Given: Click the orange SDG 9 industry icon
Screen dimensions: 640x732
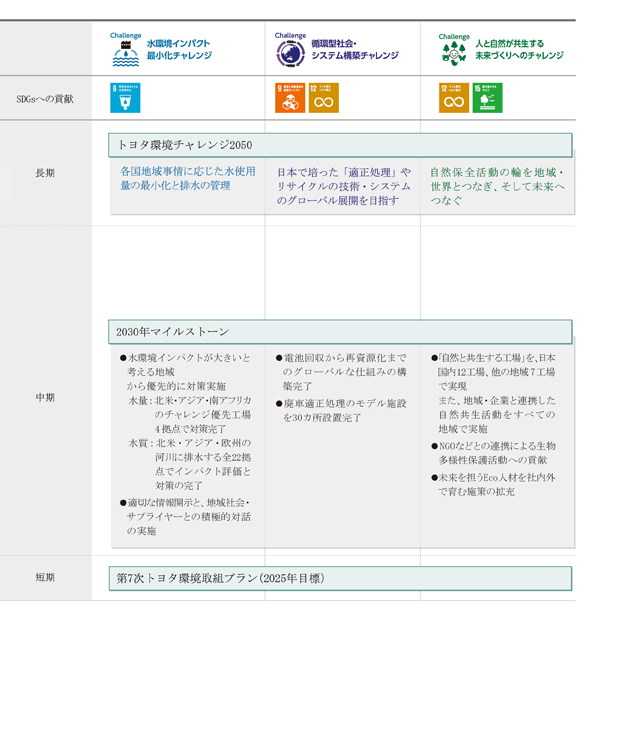Looking at the screenshot, I should coord(290,98).
